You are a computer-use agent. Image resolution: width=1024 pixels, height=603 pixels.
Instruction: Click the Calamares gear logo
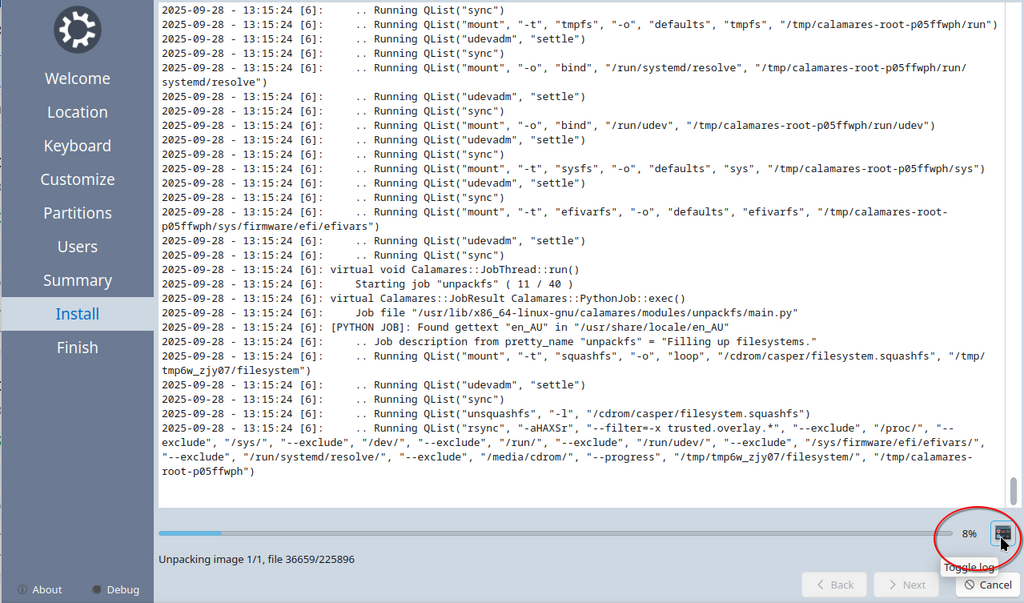tap(77, 29)
